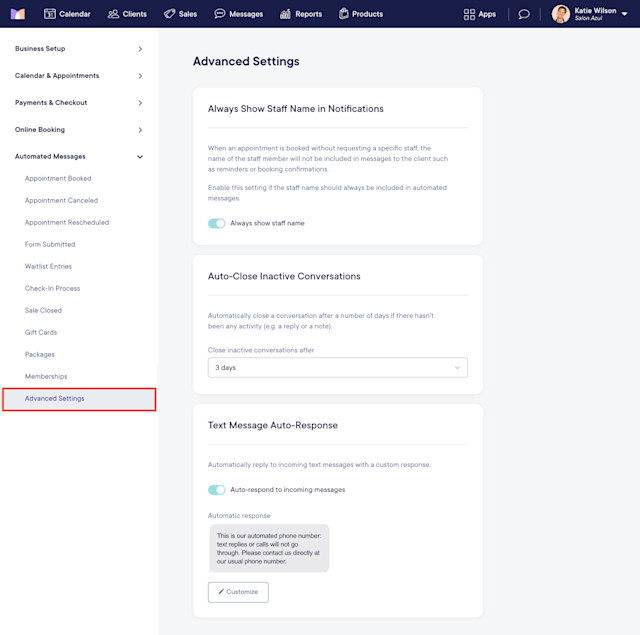Viewport: 640px width, 635px height.
Task: Click the Customize button
Action: click(x=238, y=592)
